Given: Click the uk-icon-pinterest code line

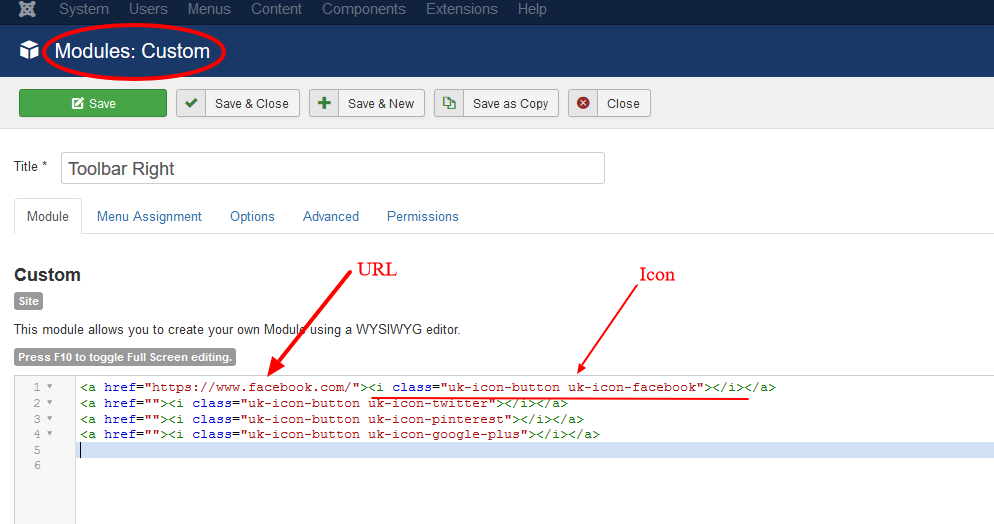Looking at the screenshot, I should 332,419.
